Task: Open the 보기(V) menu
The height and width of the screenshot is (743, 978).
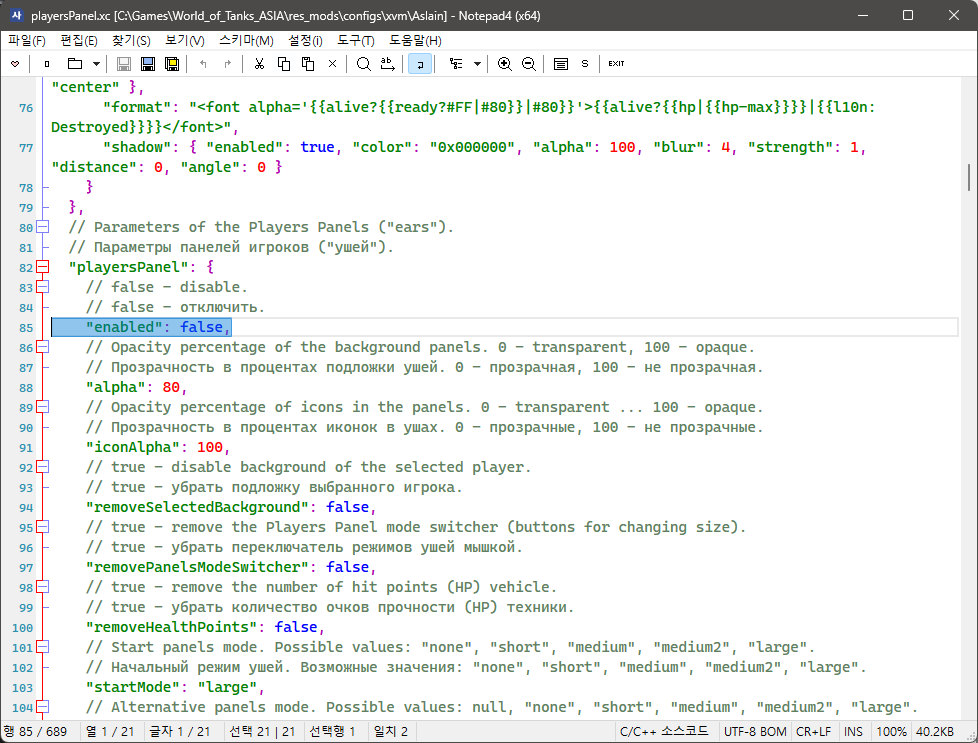Action: (x=185, y=41)
